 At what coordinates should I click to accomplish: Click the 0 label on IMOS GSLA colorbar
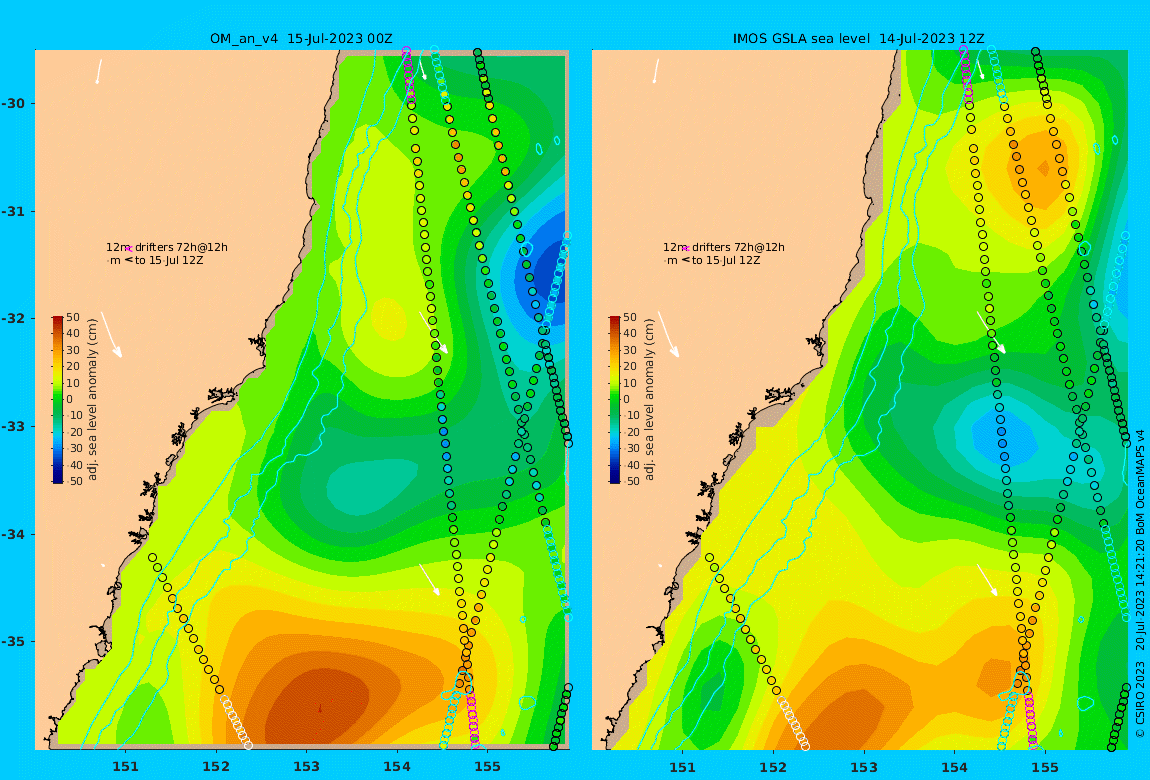pyautogui.click(x=627, y=400)
